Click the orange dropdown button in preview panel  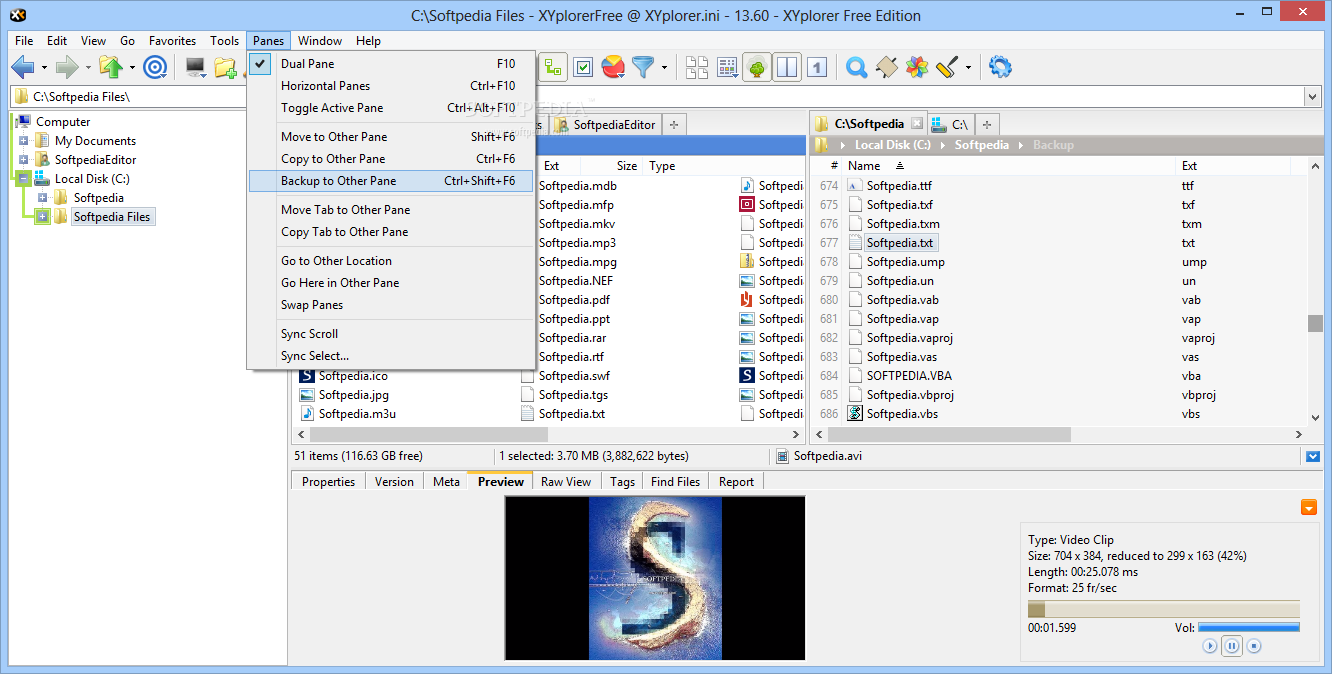tap(1309, 508)
